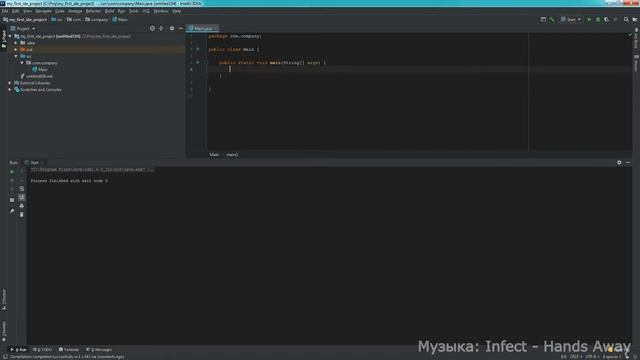Image resolution: width=640 pixels, height=360 pixels.
Task: Click run gutter arrow next to class Main
Action: 198,49
